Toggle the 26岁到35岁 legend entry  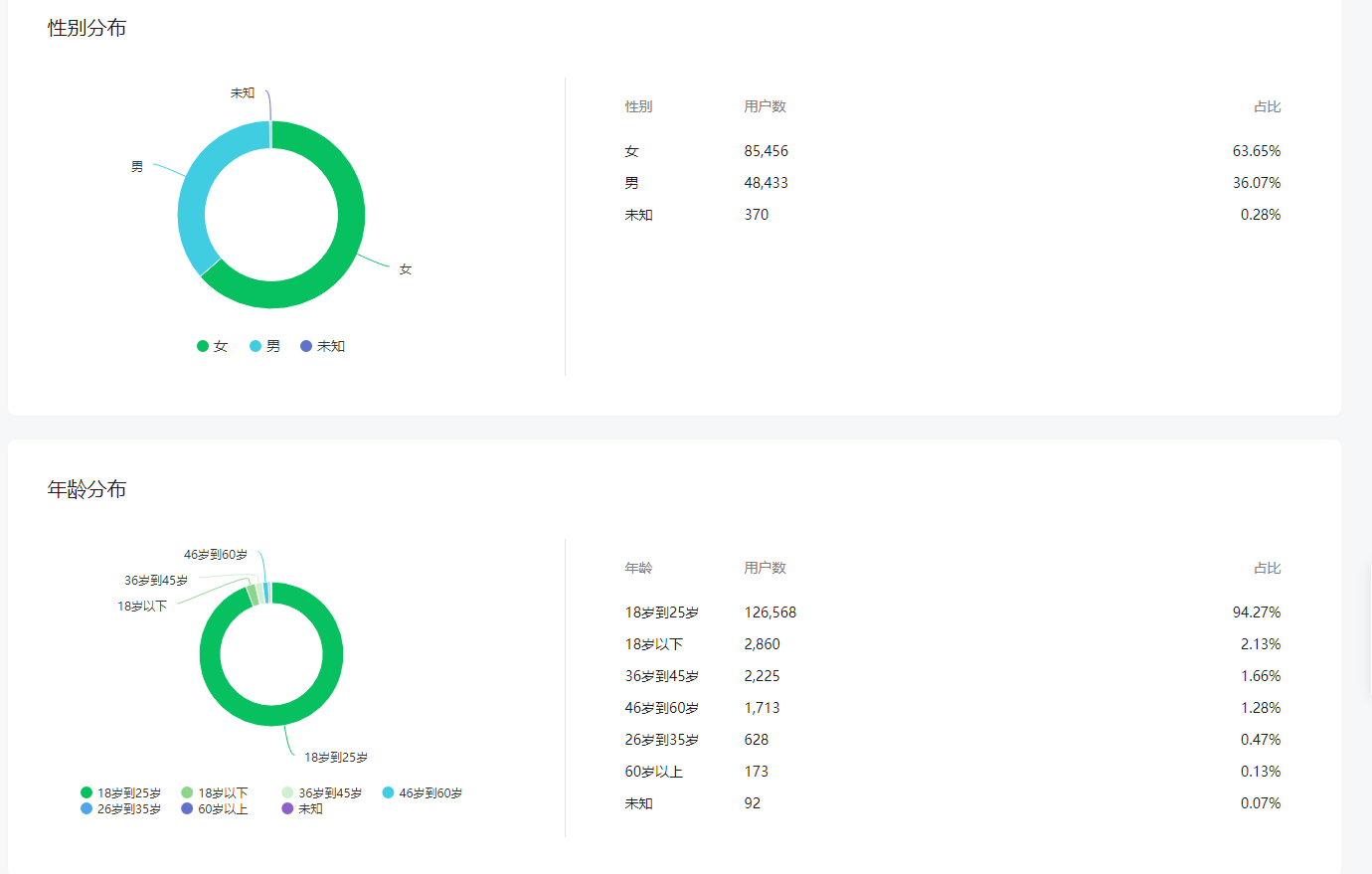pos(120,808)
